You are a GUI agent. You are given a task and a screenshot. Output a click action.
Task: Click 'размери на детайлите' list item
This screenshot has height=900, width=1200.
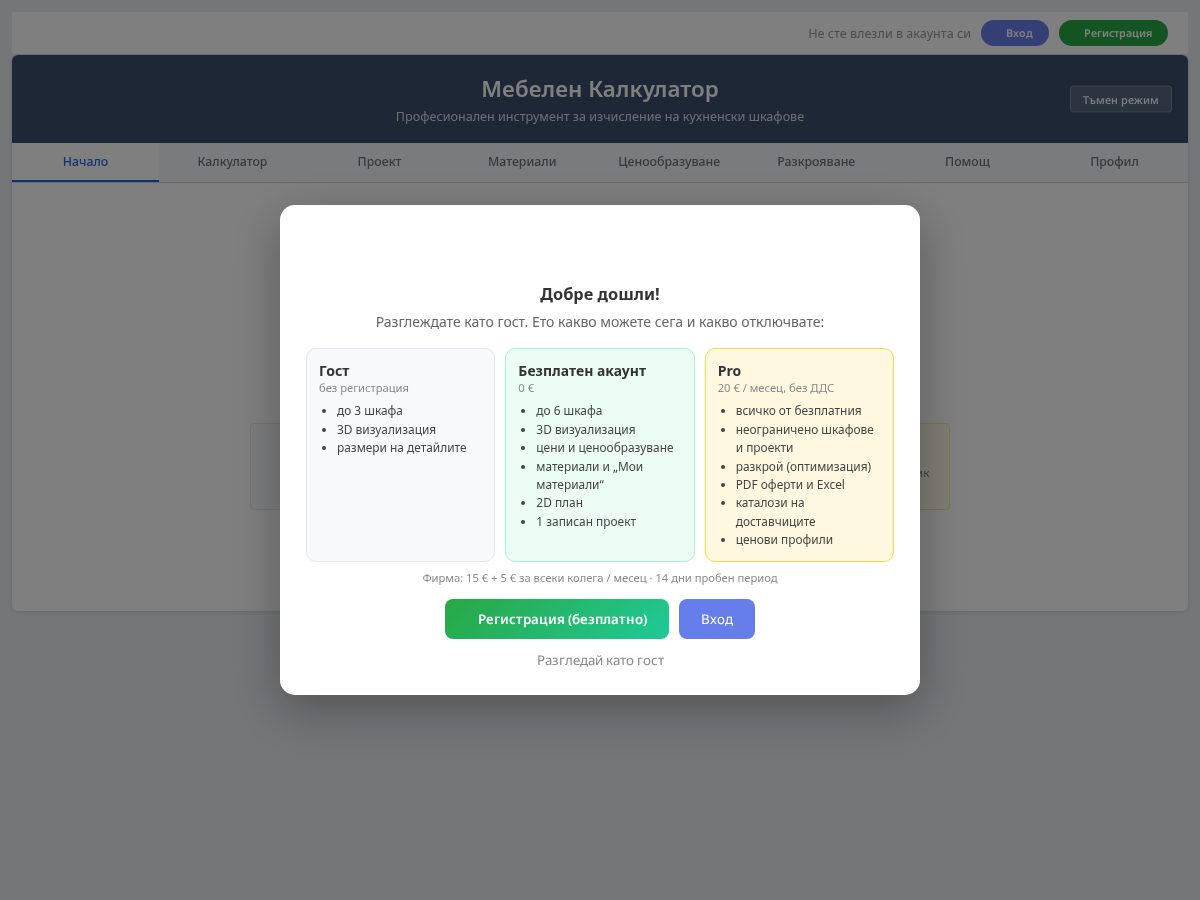402,448
